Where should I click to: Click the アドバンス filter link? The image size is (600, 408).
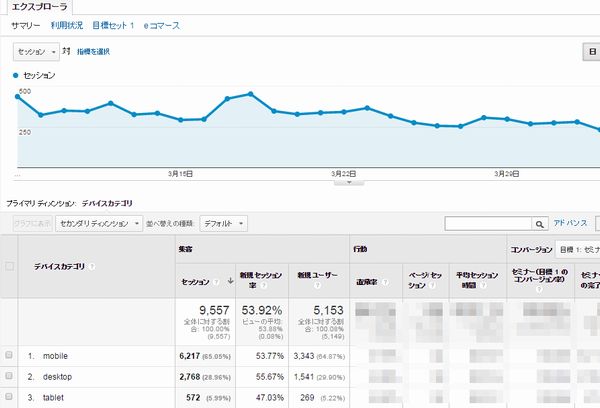coord(570,223)
